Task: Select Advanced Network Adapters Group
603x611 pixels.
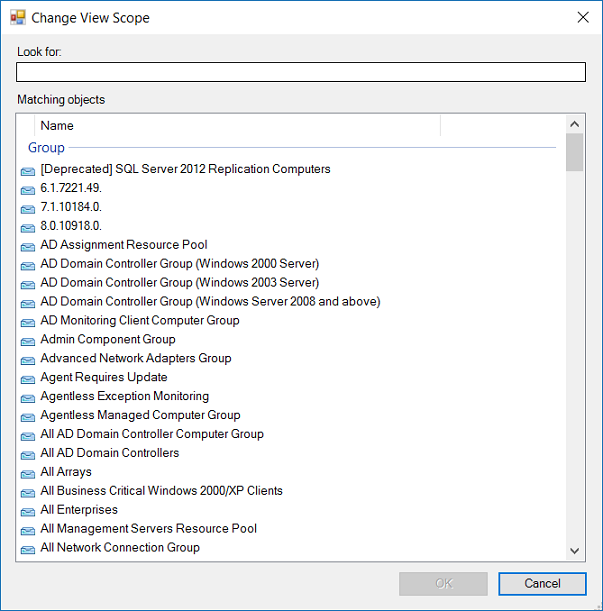Action: 136,358
